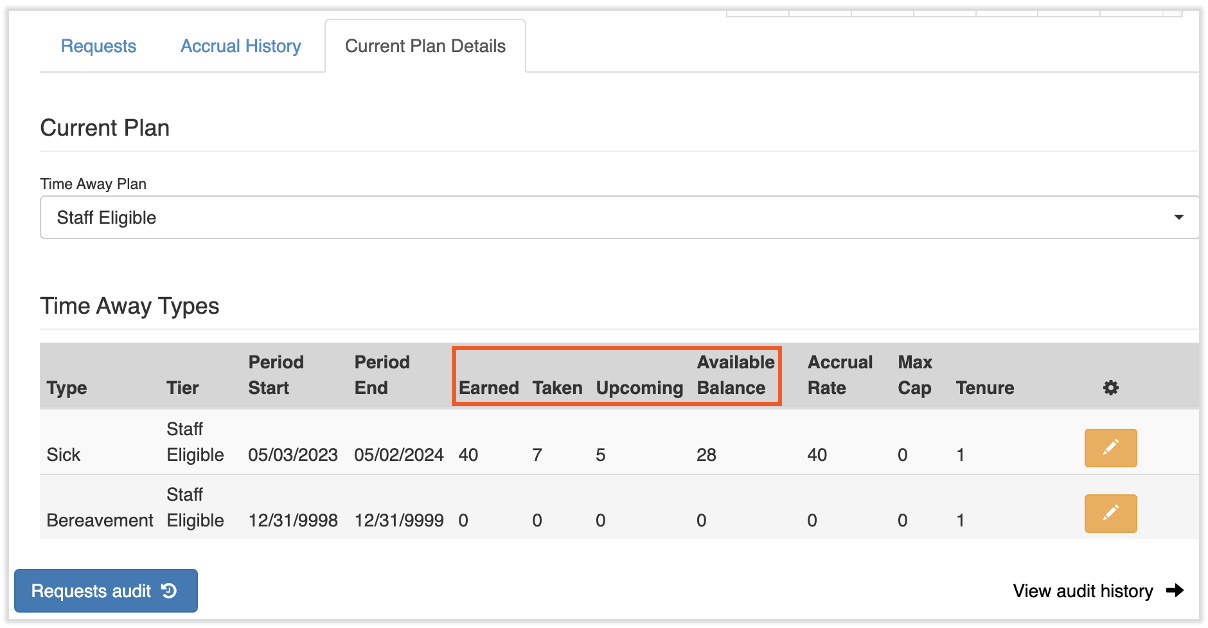This screenshot has height=628, width=1208.
Task: Switch to the Requests tab
Action: click(98, 46)
